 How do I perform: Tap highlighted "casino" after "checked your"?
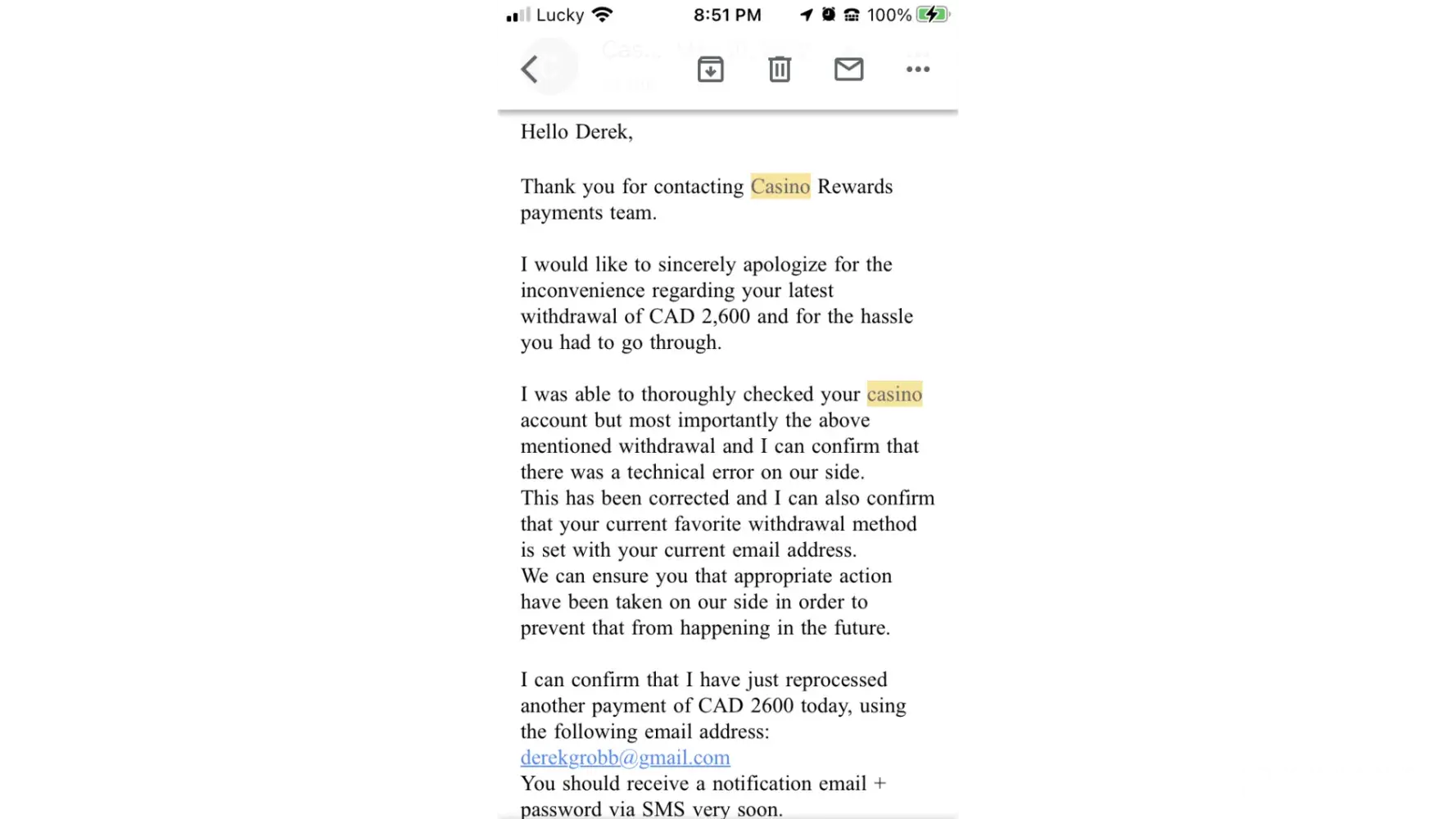(x=894, y=394)
